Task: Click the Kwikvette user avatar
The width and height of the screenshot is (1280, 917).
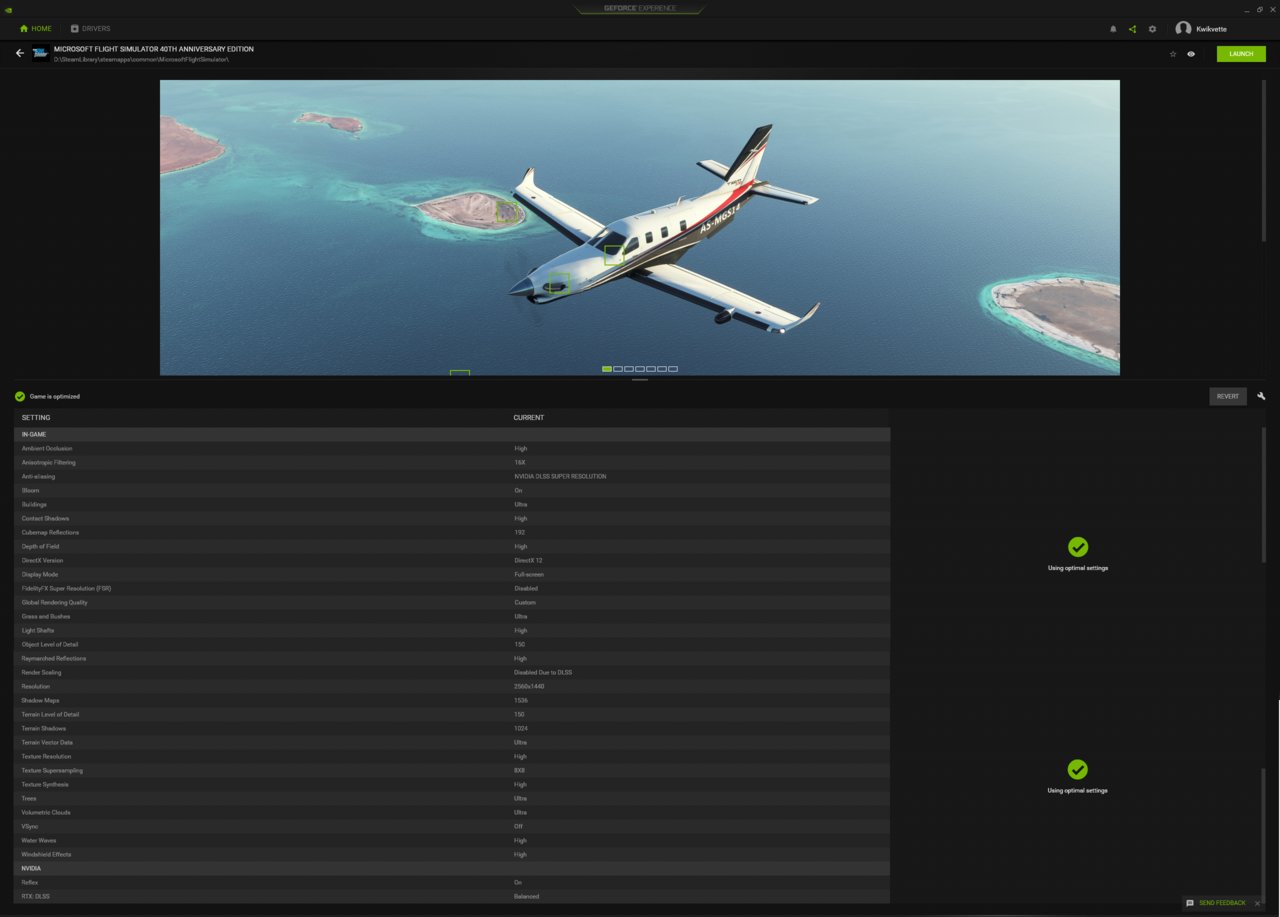Action: (x=1183, y=29)
